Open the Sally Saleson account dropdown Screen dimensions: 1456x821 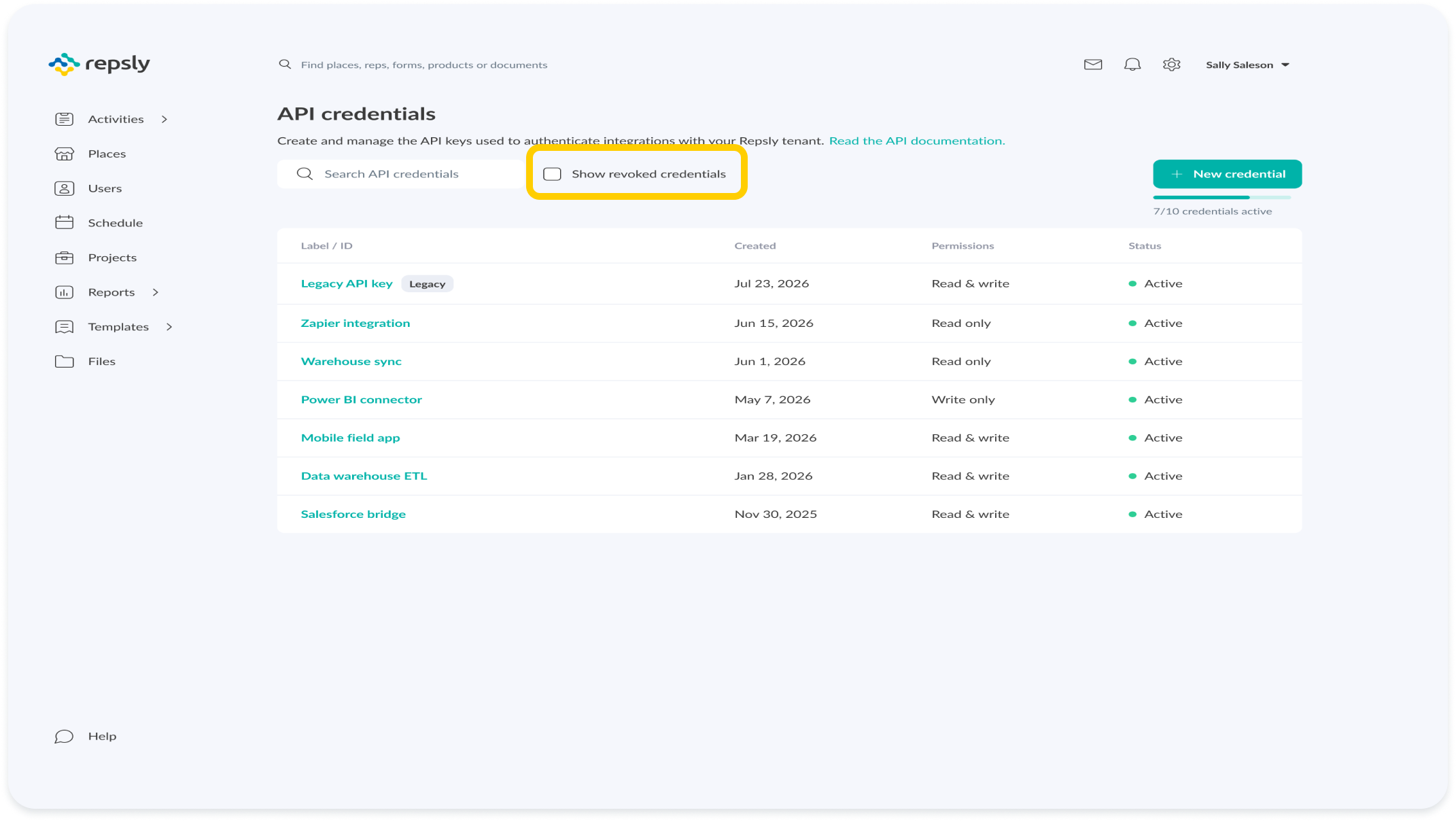pyautogui.click(x=1247, y=65)
